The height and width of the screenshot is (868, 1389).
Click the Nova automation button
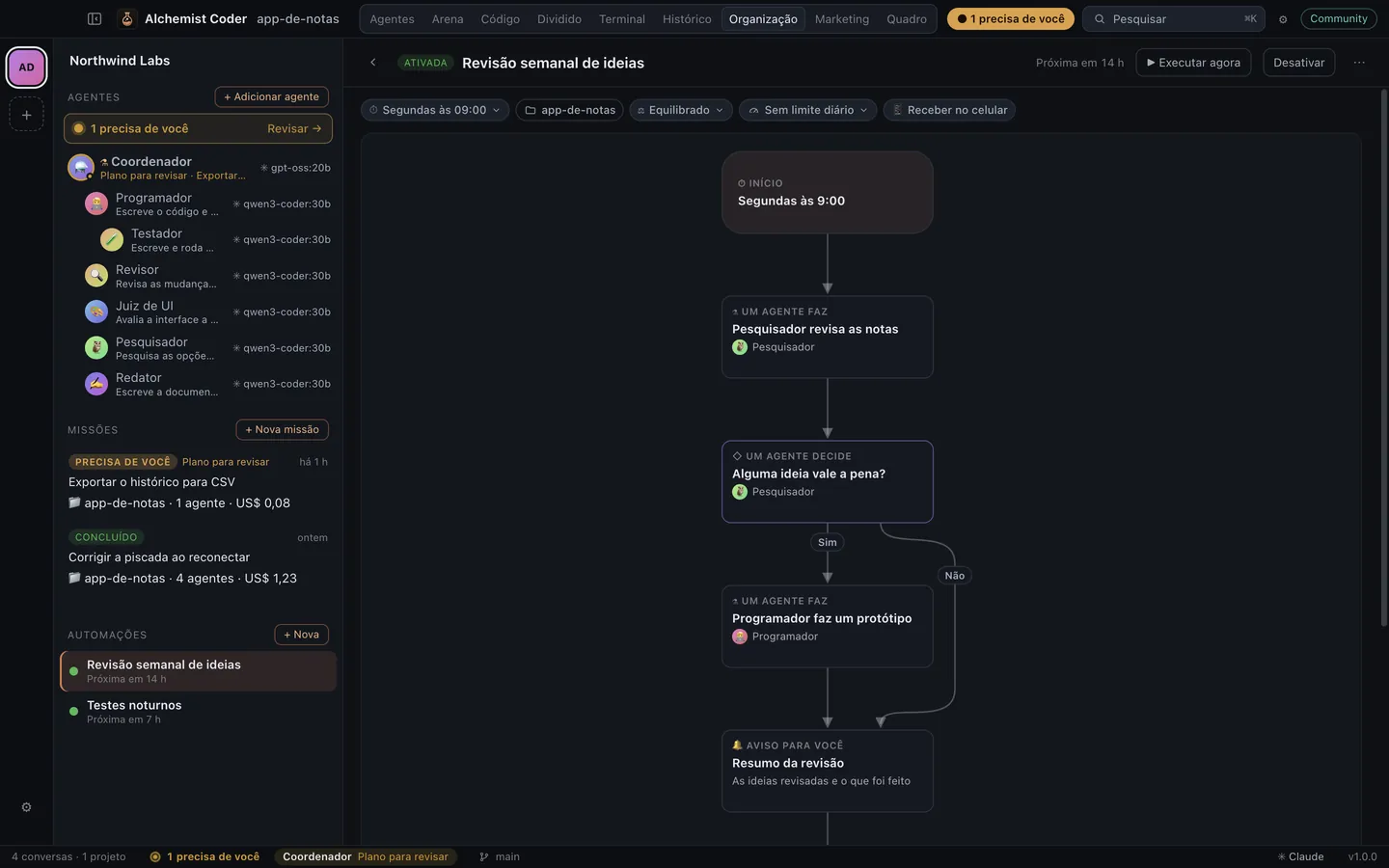[x=302, y=635]
